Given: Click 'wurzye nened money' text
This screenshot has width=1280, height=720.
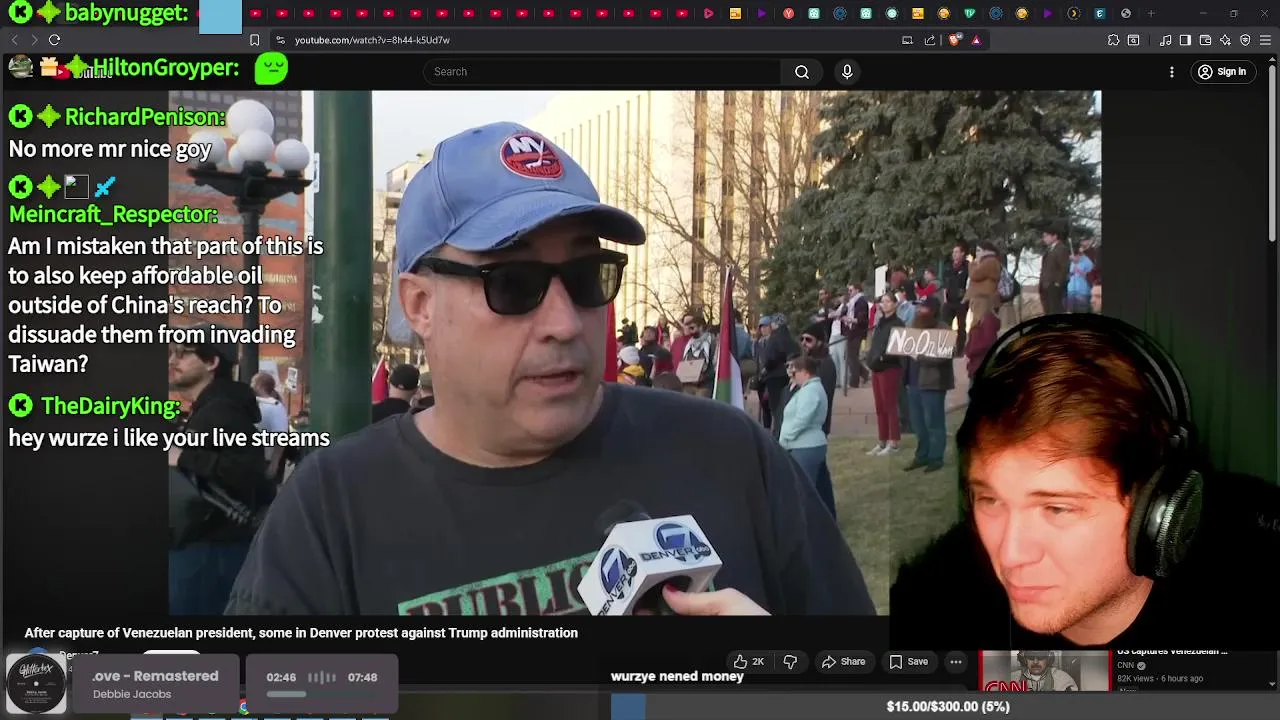Looking at the screenshot, I should click(x=677, y=677).
